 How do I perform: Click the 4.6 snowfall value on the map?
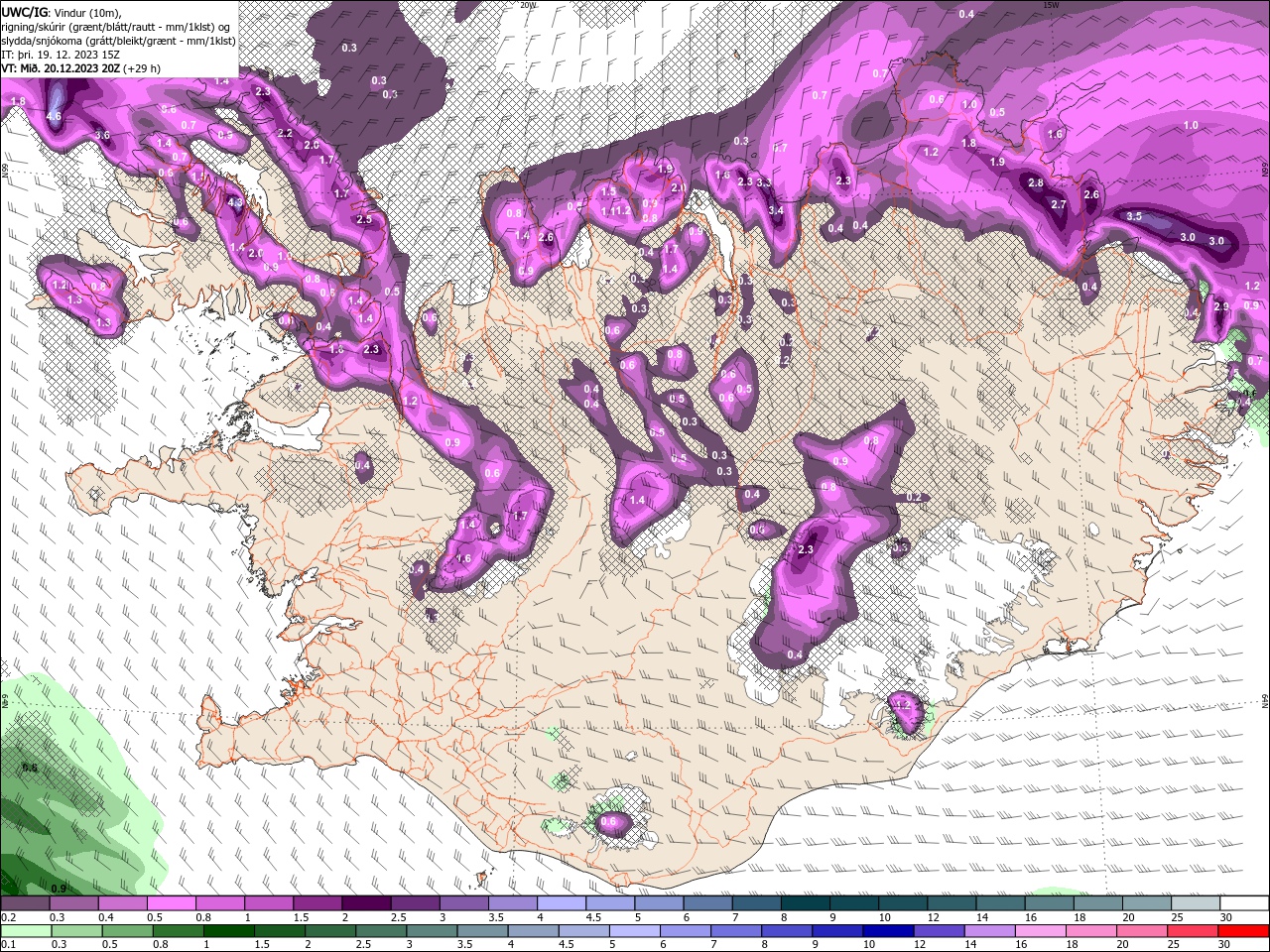click(54, 117)
